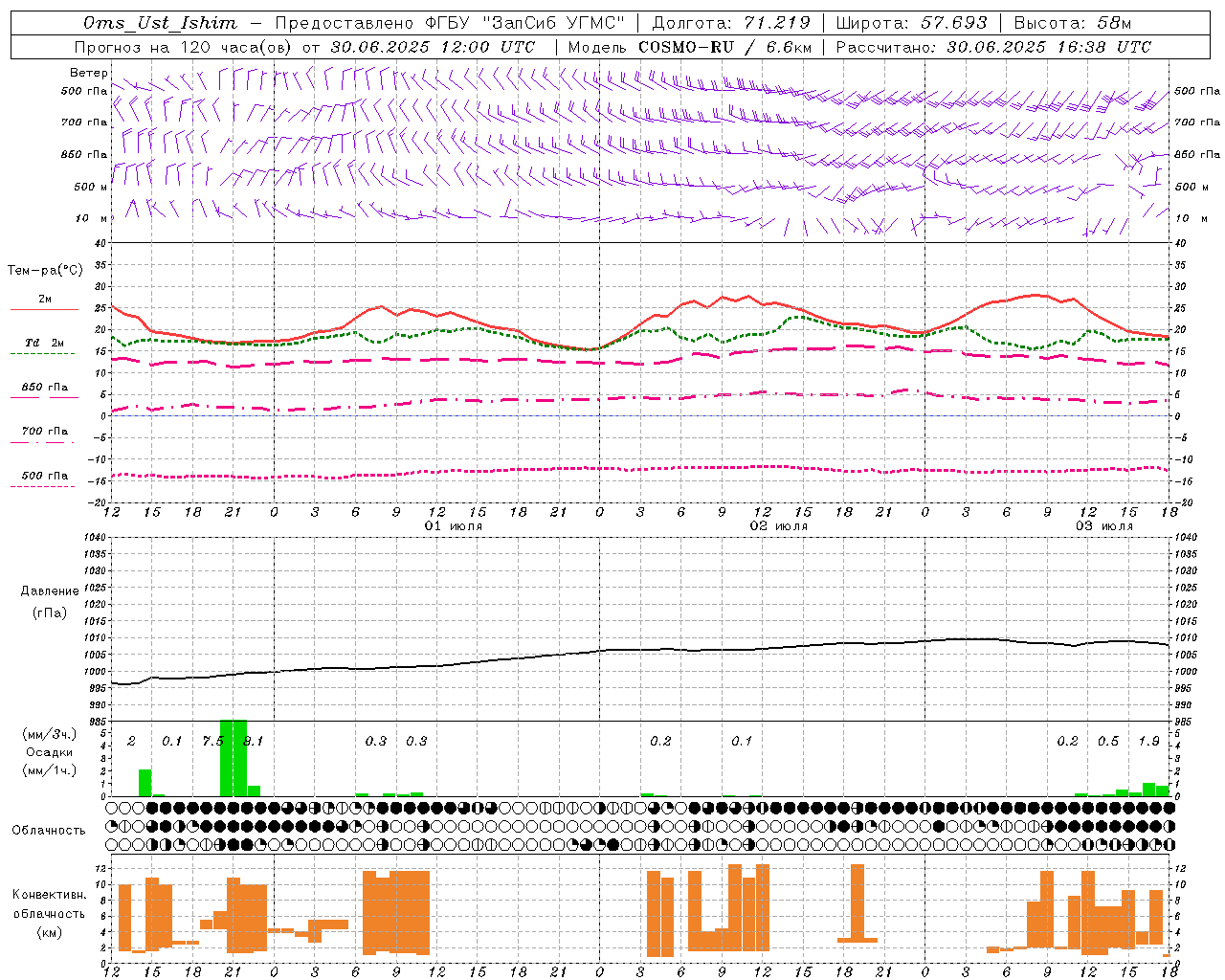Viewport: 1225px width, 980px height.
Task: Click the 1.9 precipitation value
Action: (x=1148, y=741)
